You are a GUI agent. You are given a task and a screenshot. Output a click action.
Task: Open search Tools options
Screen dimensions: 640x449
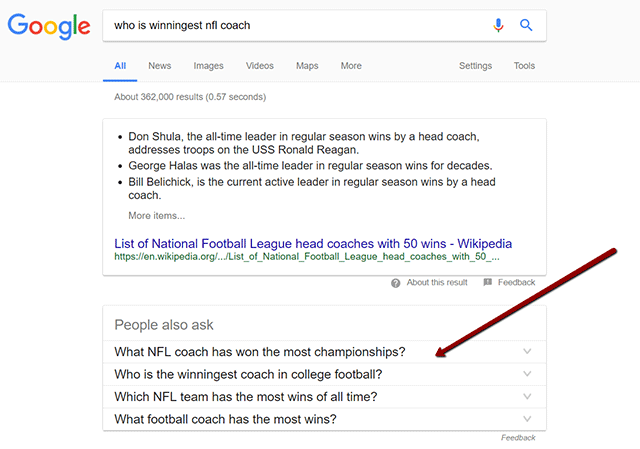pyautogui.click(x=524, y=66)
